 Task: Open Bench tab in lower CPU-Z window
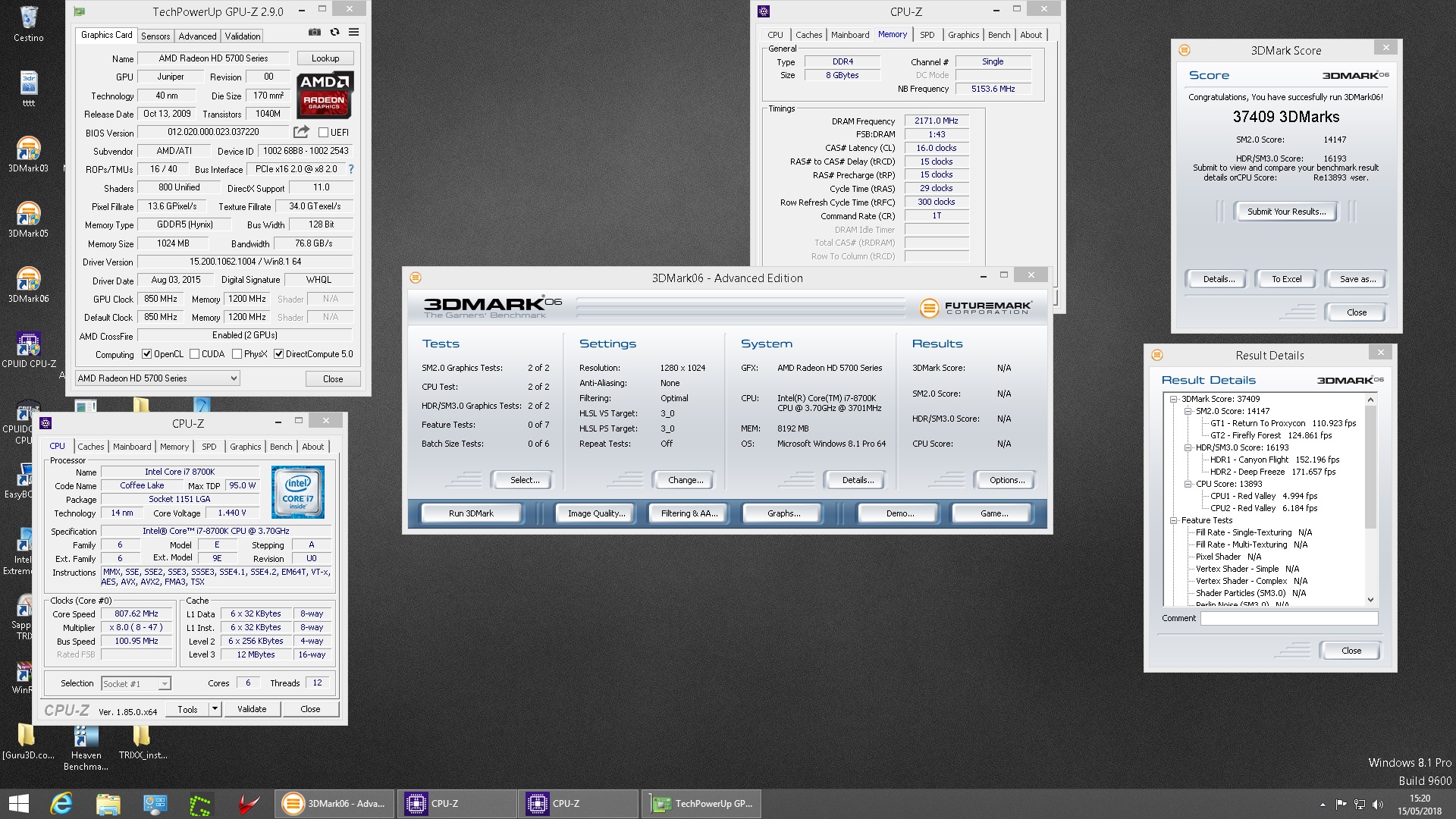[281, 447]
